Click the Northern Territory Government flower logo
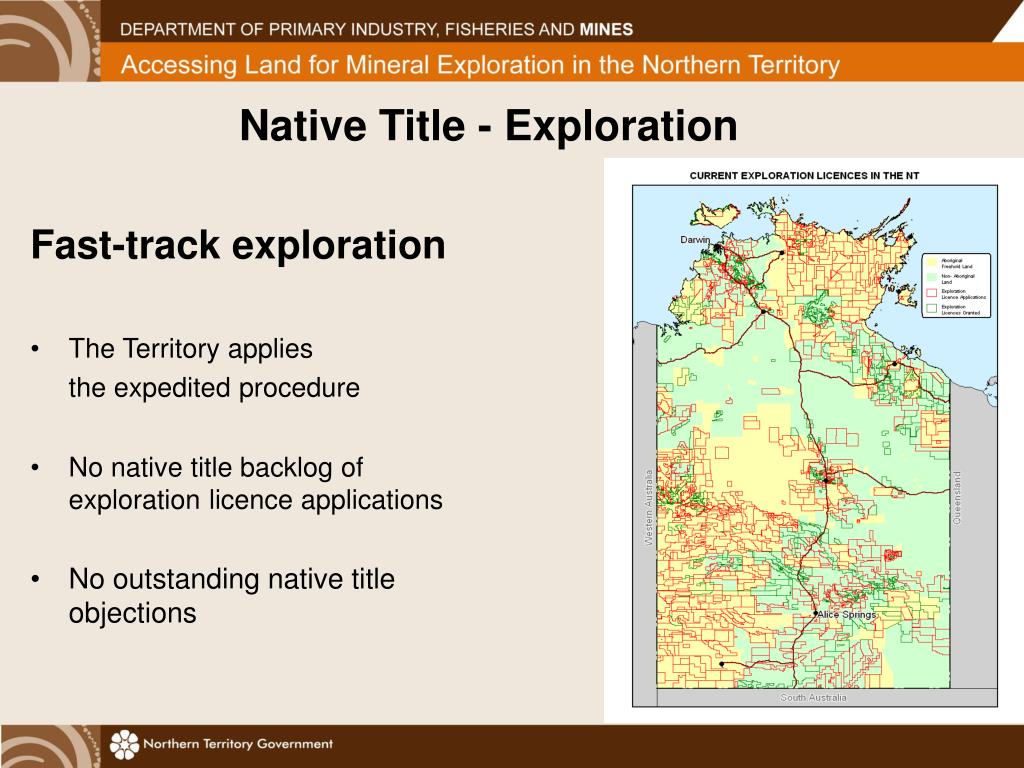This screenshot has width=1024, height=768. [124, 744]
